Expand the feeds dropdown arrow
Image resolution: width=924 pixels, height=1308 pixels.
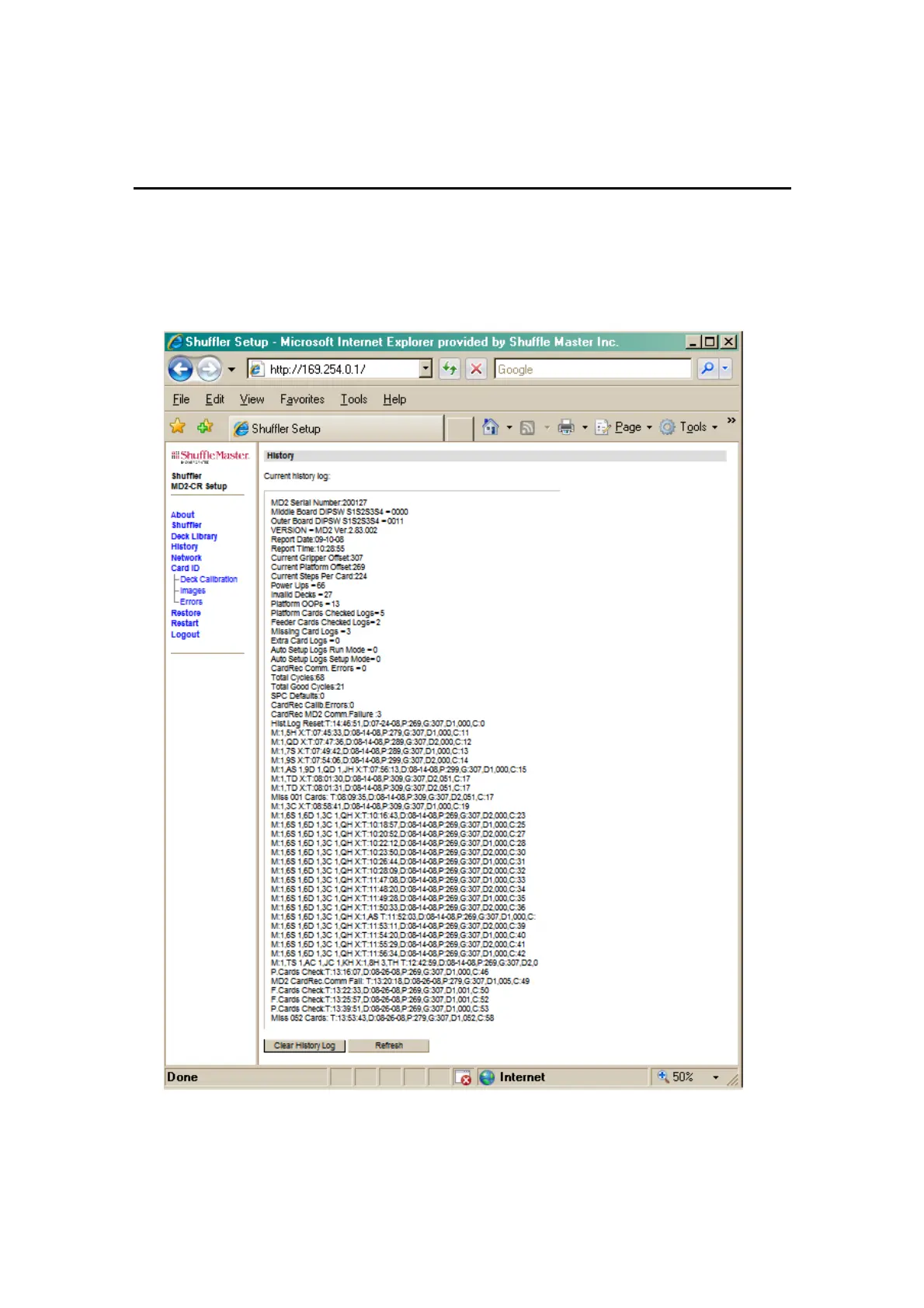coord(547,427)
